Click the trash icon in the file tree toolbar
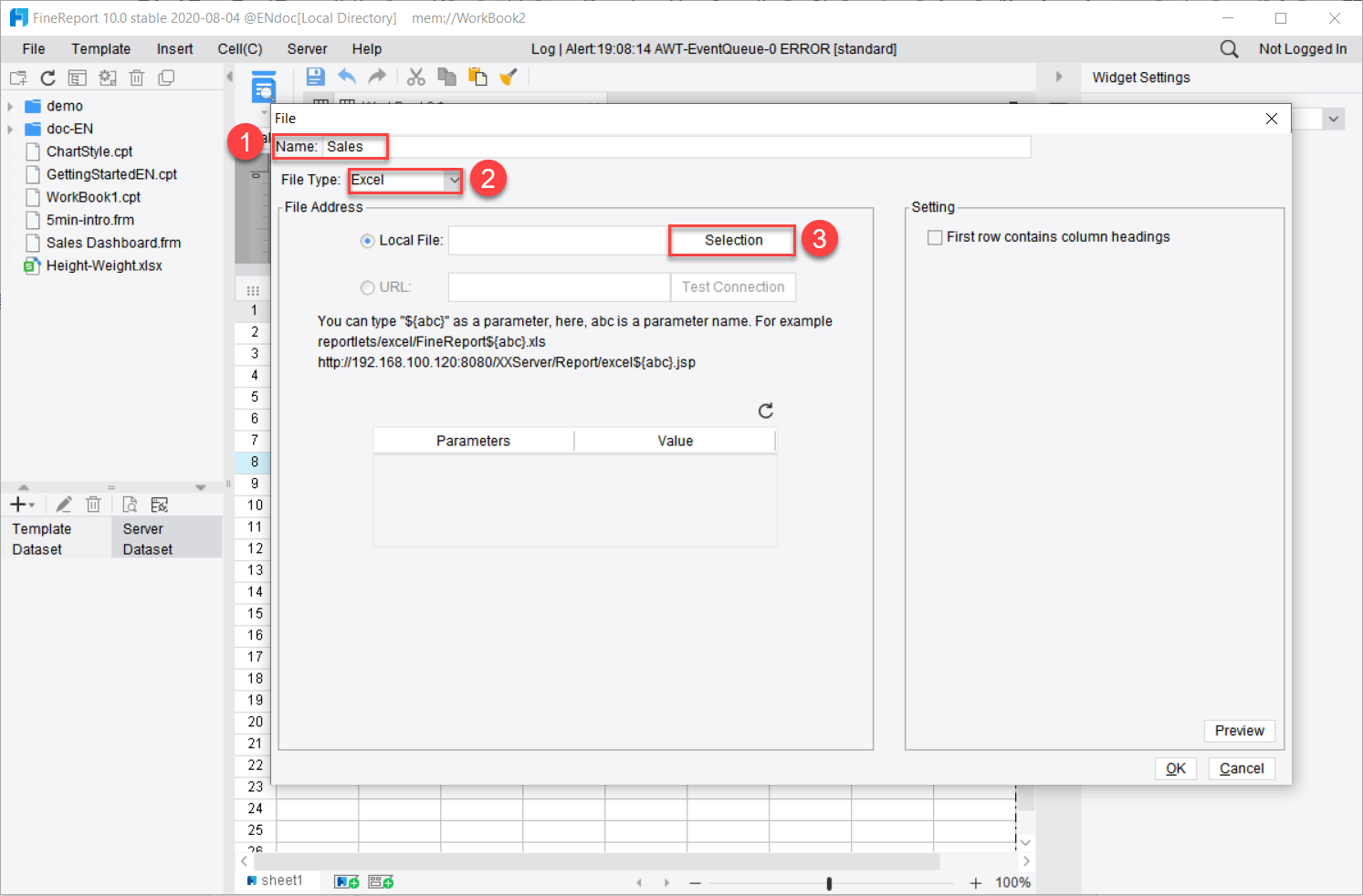This screenshot has width=1363, height=896. (137, 78)
